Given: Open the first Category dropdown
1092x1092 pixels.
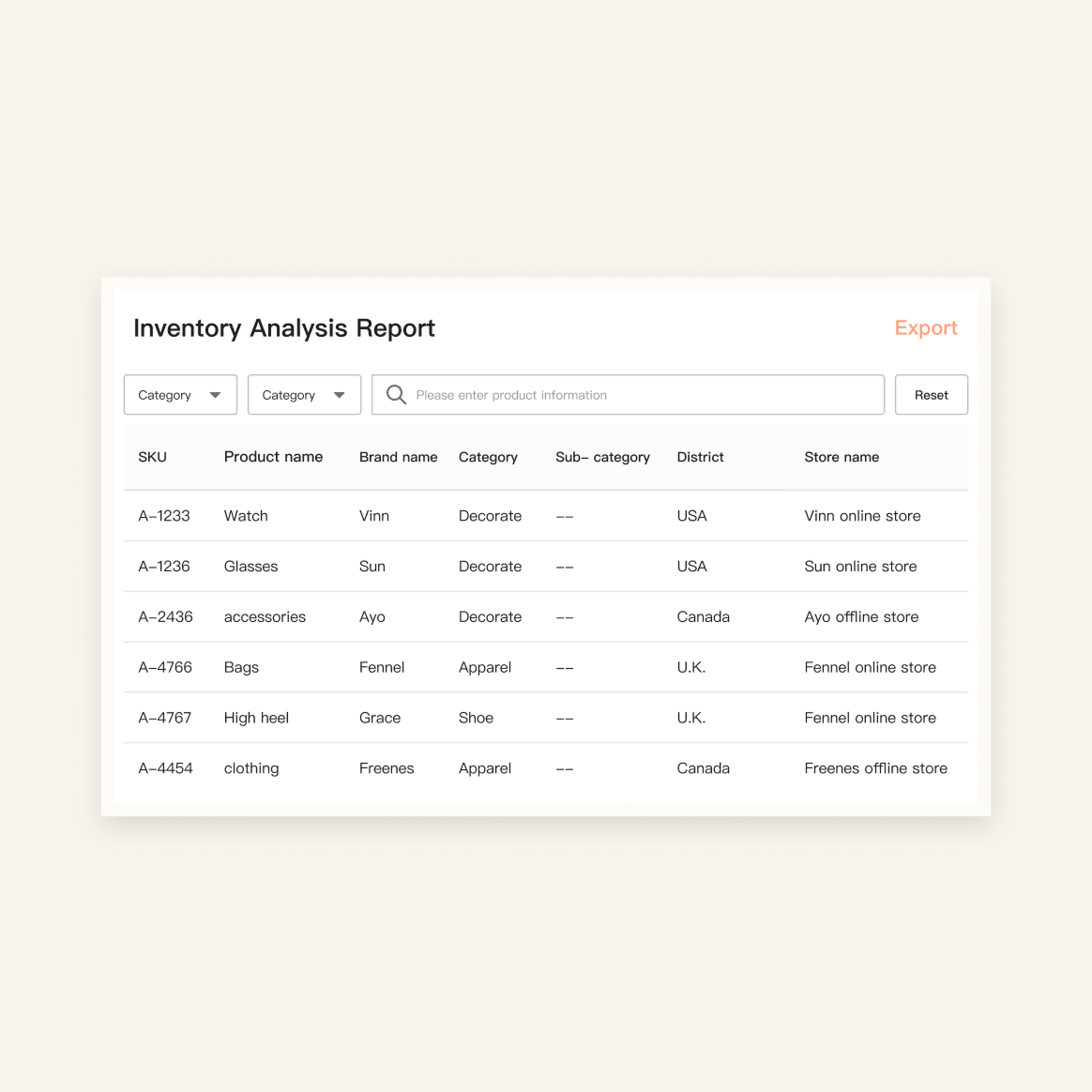Looking at the screenshot, I should tap(180, 395).
